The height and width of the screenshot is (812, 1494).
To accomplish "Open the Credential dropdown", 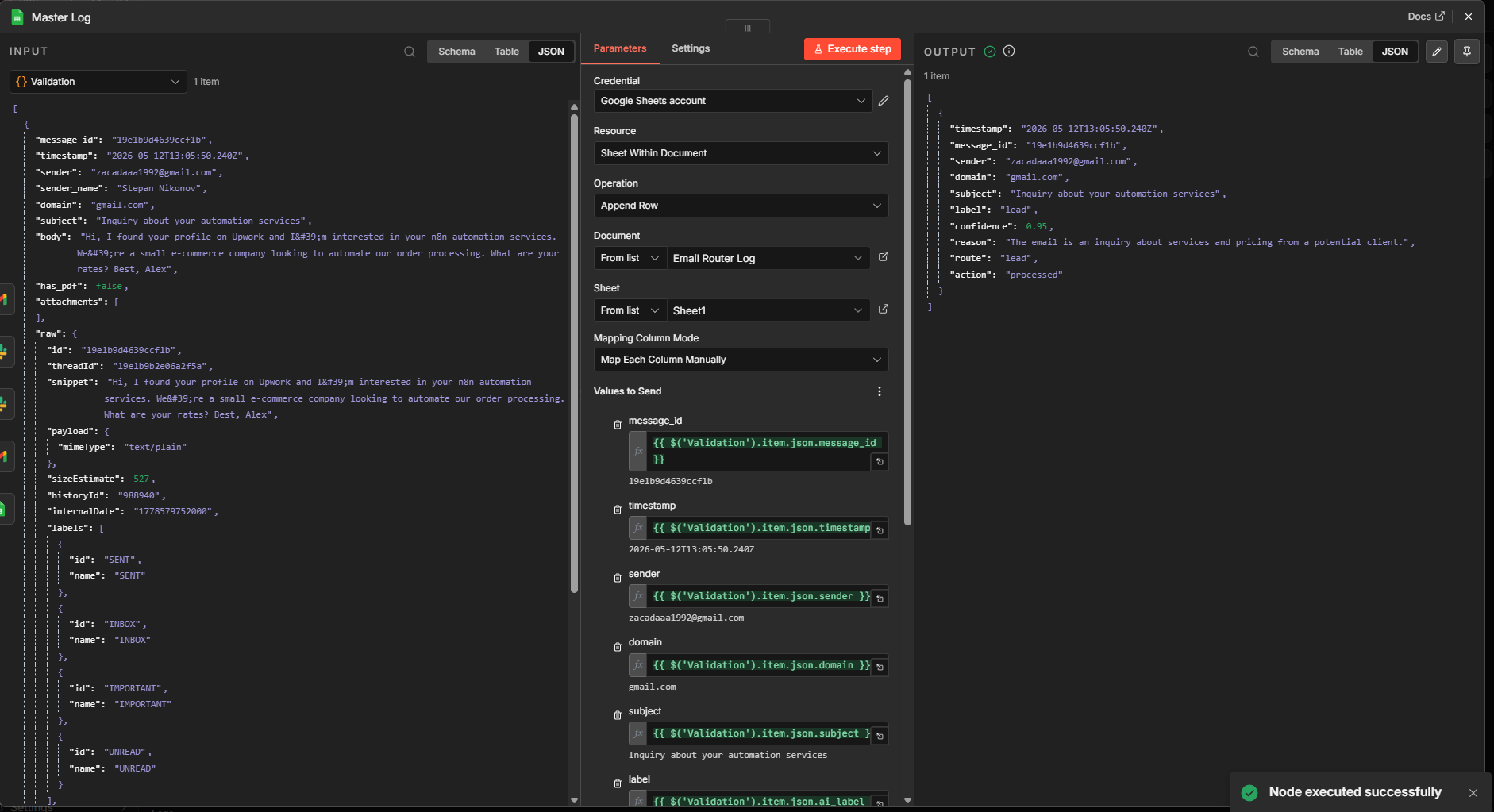I will click(x=733, y=101).
